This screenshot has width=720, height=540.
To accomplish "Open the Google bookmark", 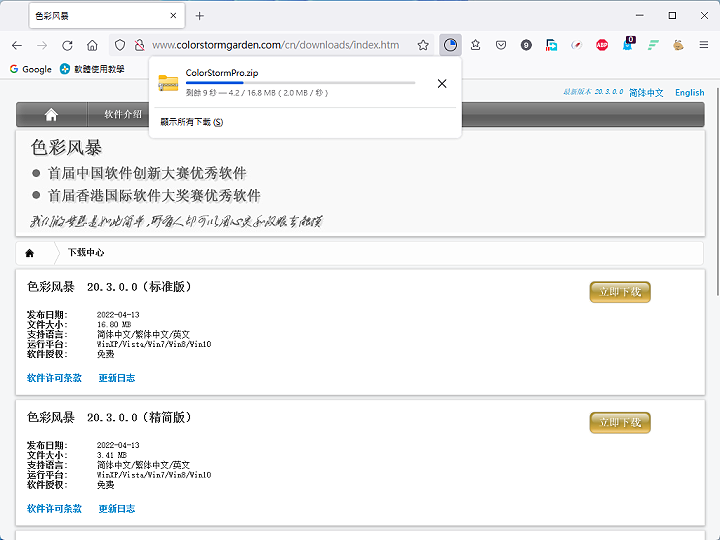I will [31, 69].
